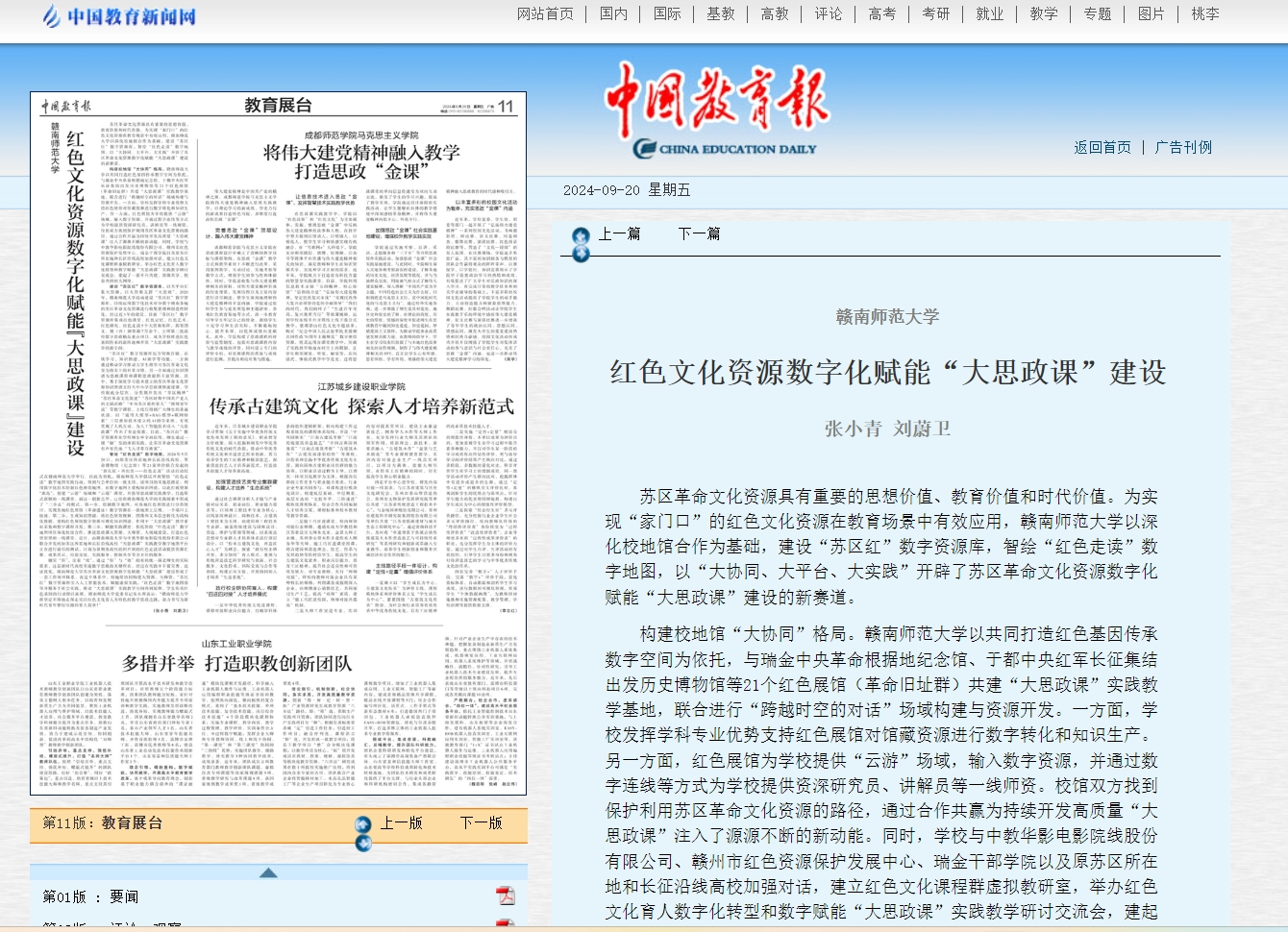
Task: Collapse the edition list with the triangle arrow
Action: [x=269, y=872]
